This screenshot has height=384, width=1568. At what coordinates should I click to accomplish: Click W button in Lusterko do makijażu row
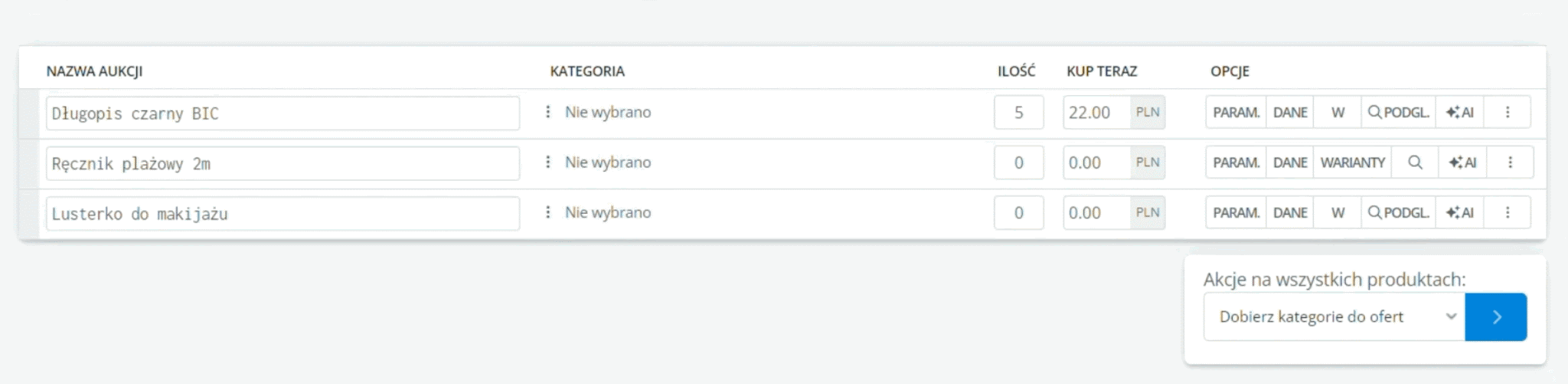[x=1338, y=213]
